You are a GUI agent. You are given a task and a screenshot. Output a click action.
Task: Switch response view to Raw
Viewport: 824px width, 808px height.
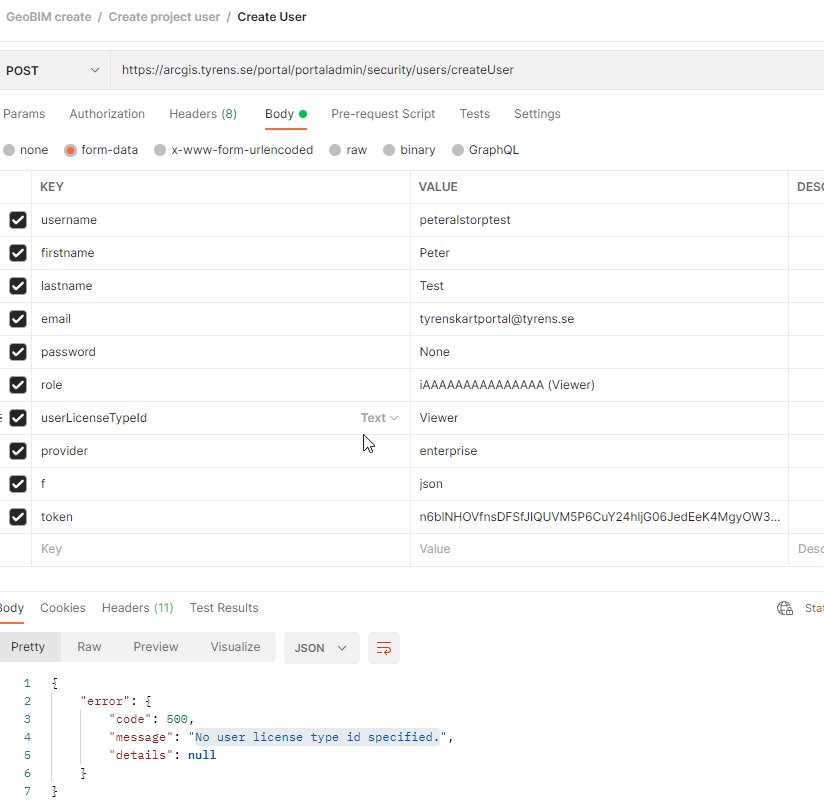[x=89, y=647]
